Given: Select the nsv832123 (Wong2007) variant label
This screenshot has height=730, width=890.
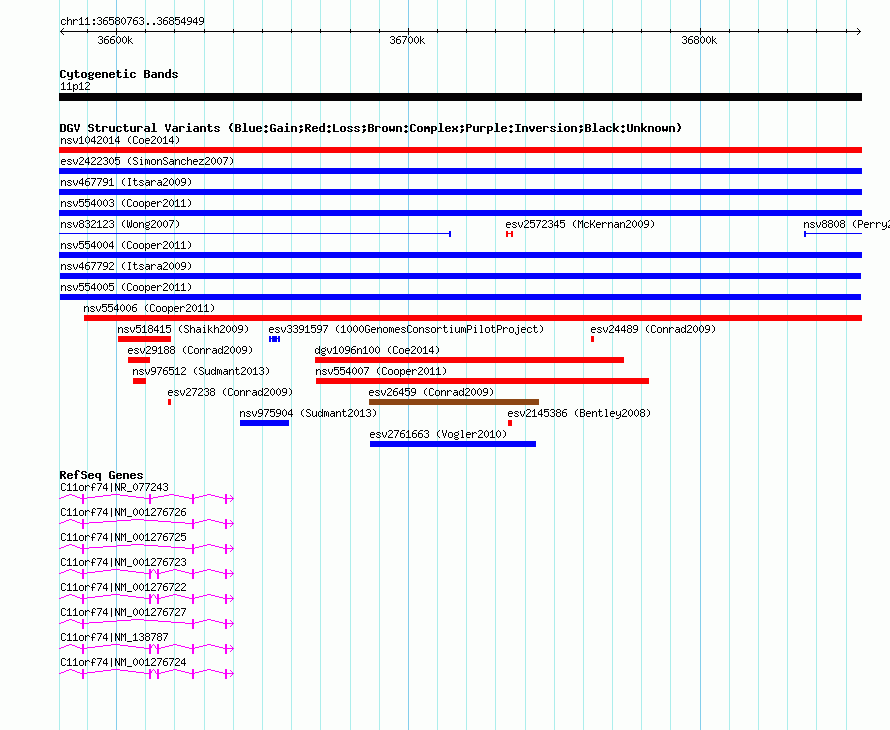Looking at the screenshot, I should pyautogui.click(x=120, y=224).
